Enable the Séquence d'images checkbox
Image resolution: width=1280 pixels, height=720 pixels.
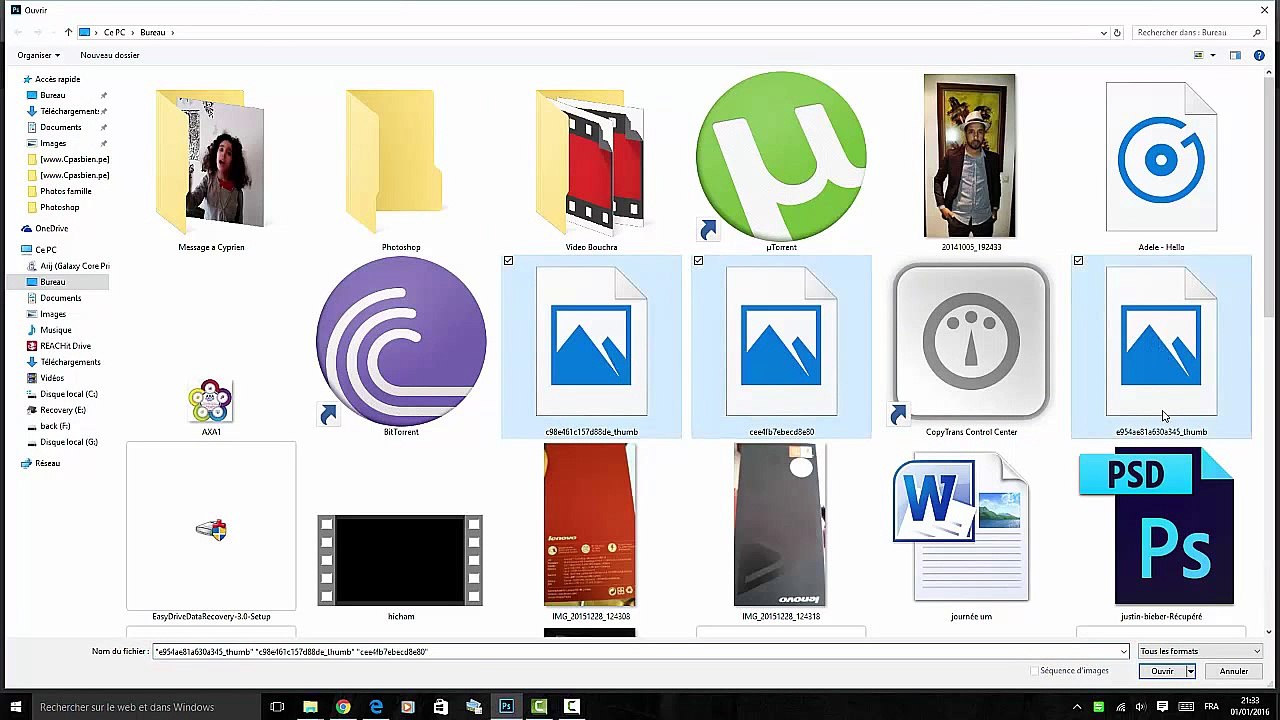(x=1034, y=671)
